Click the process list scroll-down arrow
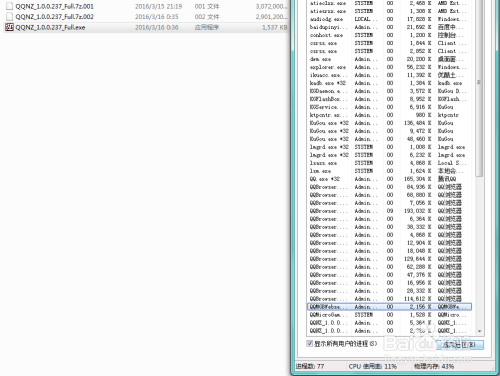The height and width of the screenshot is (376, 500). [x=480, y=331]
